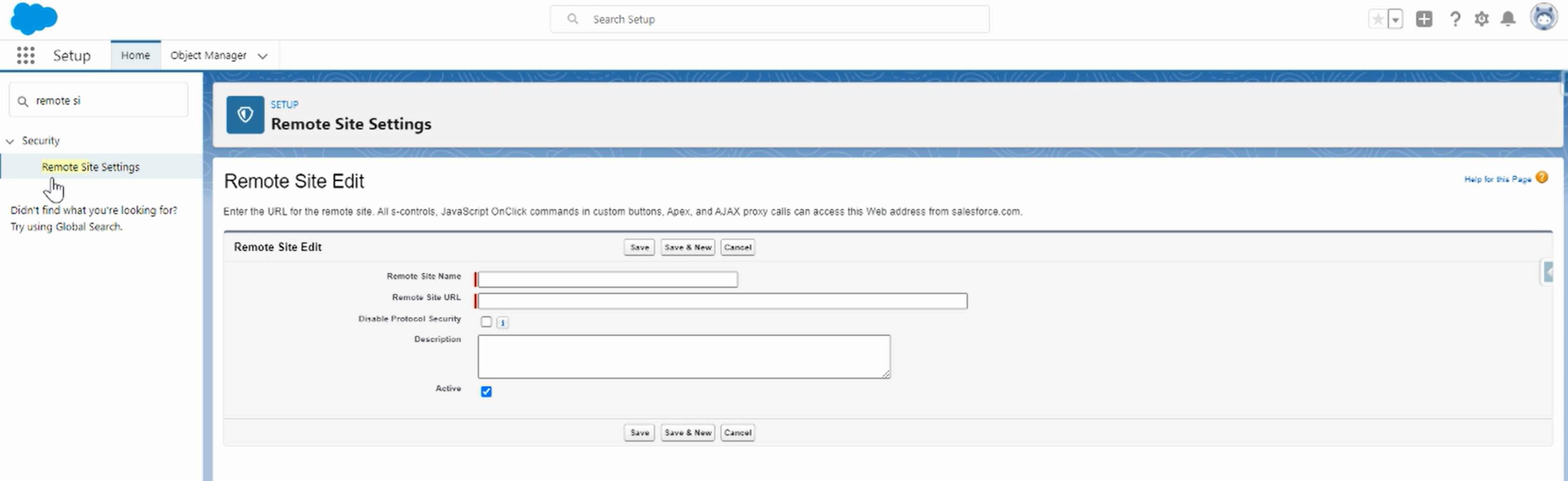Open the Global Actions plus icon
Viewport: 1568px width, 481px height.
pyautogui.click(x=1424, y=19)
